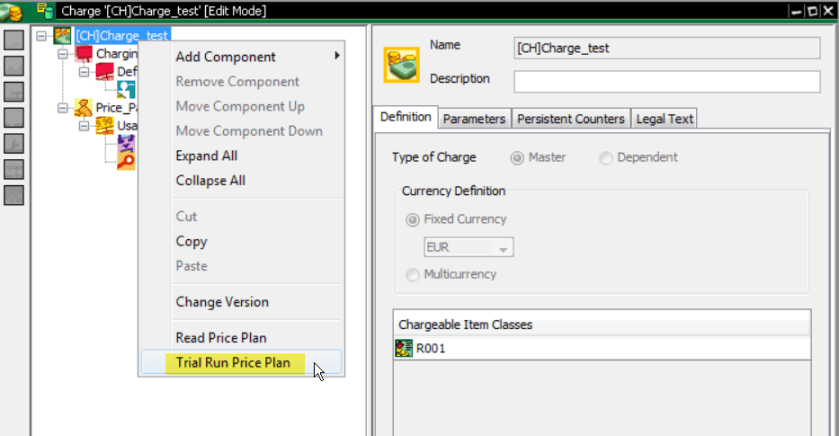Image resolution: width=839 pixels, height=436 pixels.
Task: Select the Master charge type radio button
Action: click(517, 158)
